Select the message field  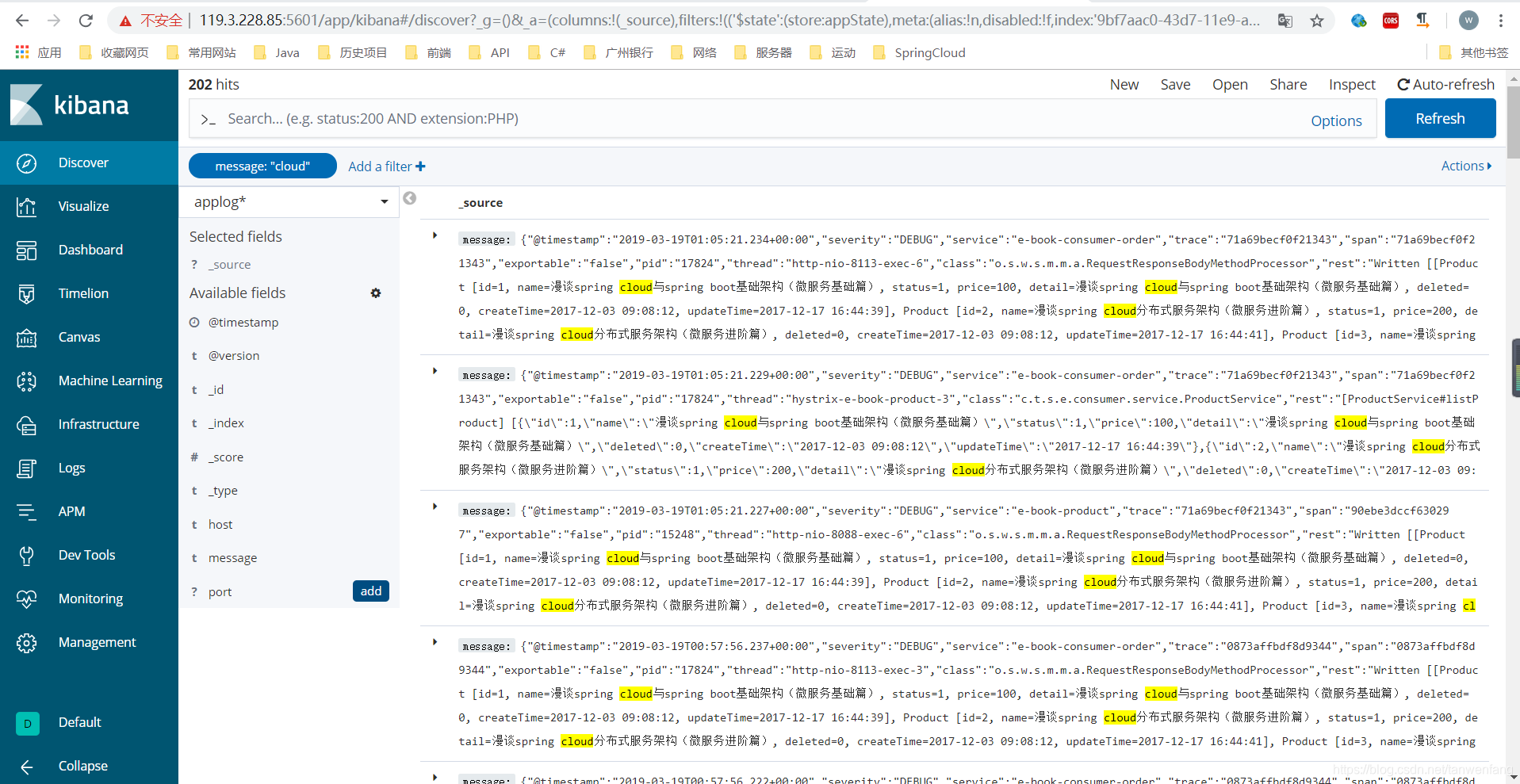pos(232,558)
